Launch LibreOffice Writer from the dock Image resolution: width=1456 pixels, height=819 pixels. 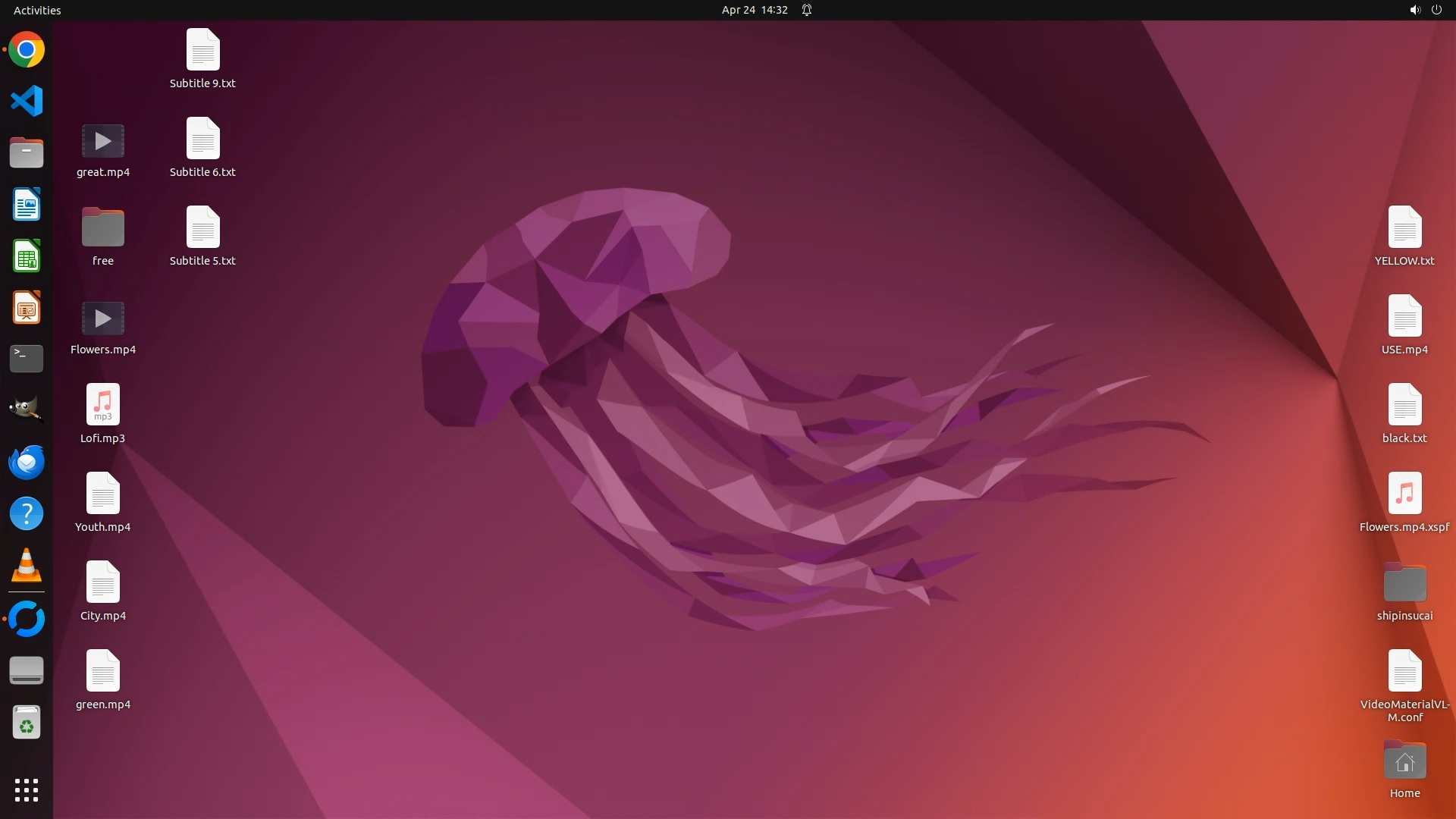27,204
